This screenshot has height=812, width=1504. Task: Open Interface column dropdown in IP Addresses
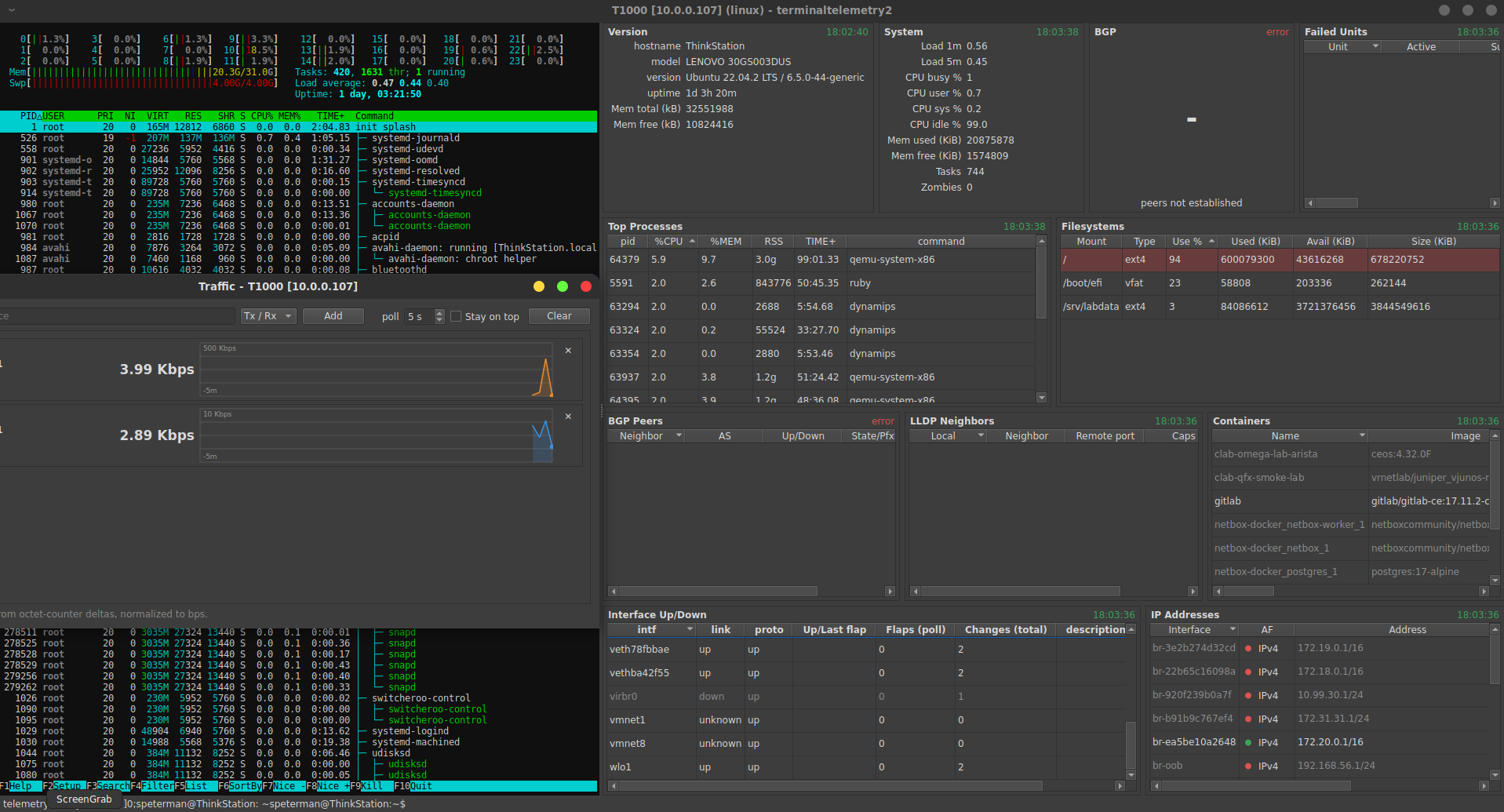1233,630
